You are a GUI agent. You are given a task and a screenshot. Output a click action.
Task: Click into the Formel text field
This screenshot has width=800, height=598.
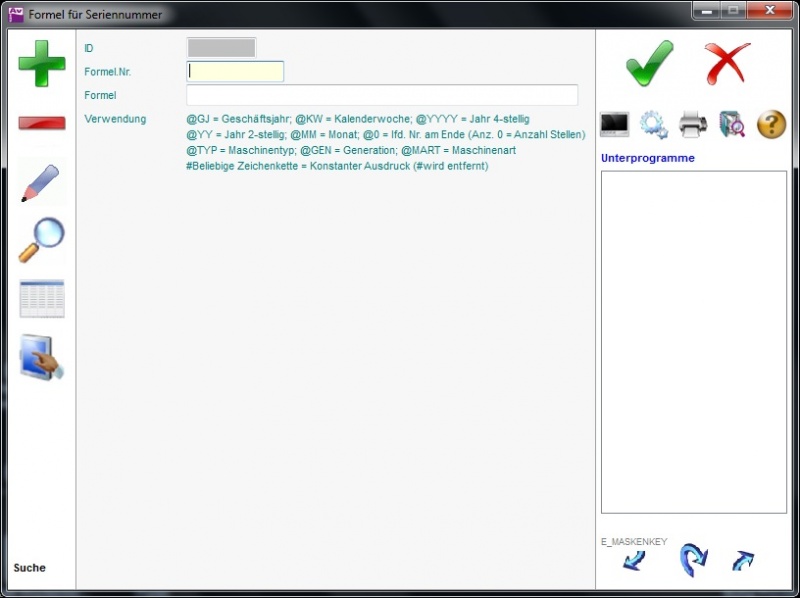[x=382, y=95]
